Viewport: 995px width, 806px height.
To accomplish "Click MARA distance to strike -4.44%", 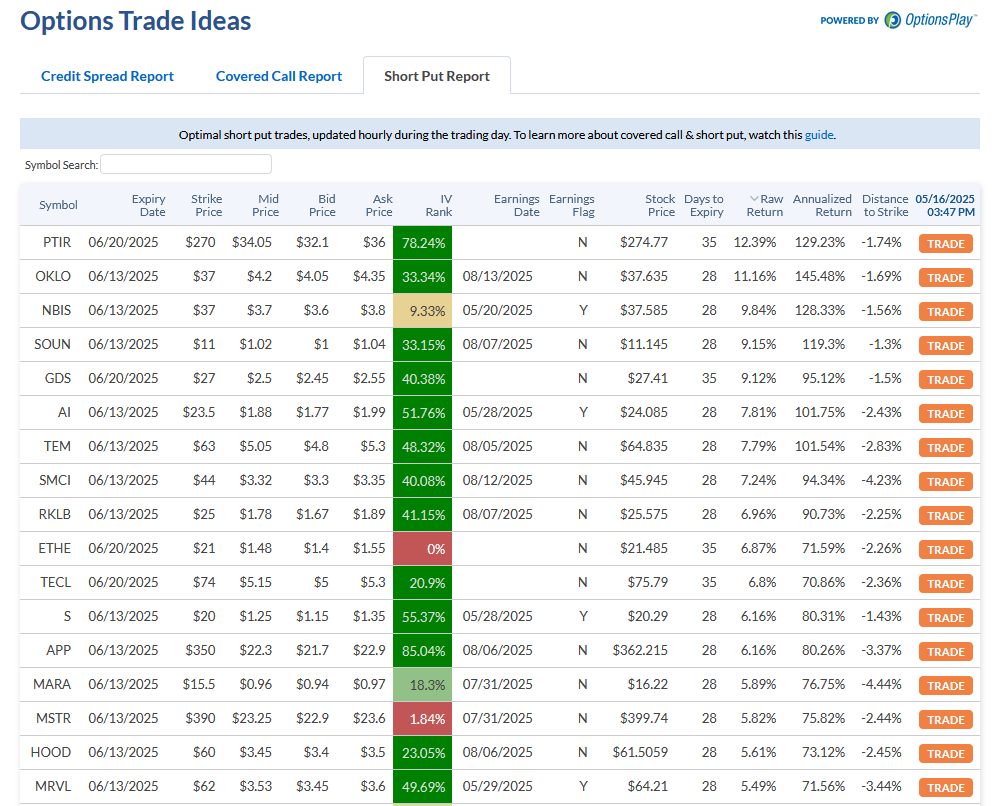I will (x=881, y=684).
